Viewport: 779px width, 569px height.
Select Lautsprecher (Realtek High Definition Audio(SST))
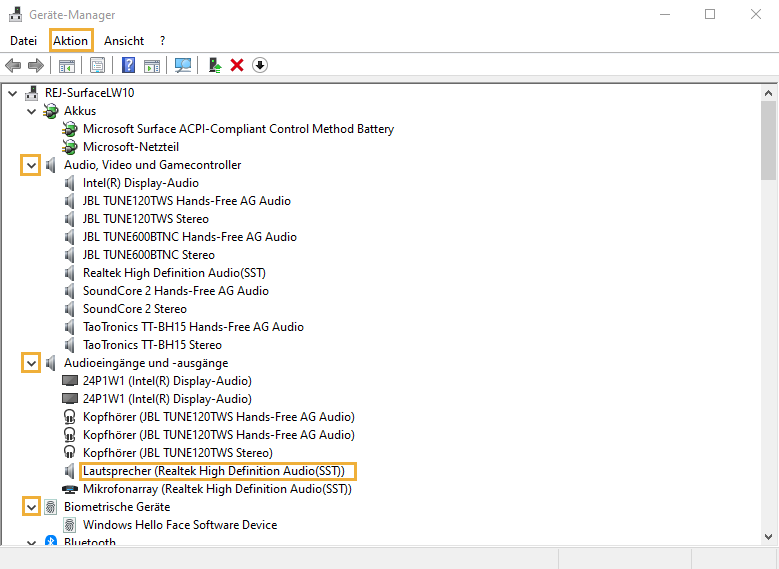click(213, 471)
